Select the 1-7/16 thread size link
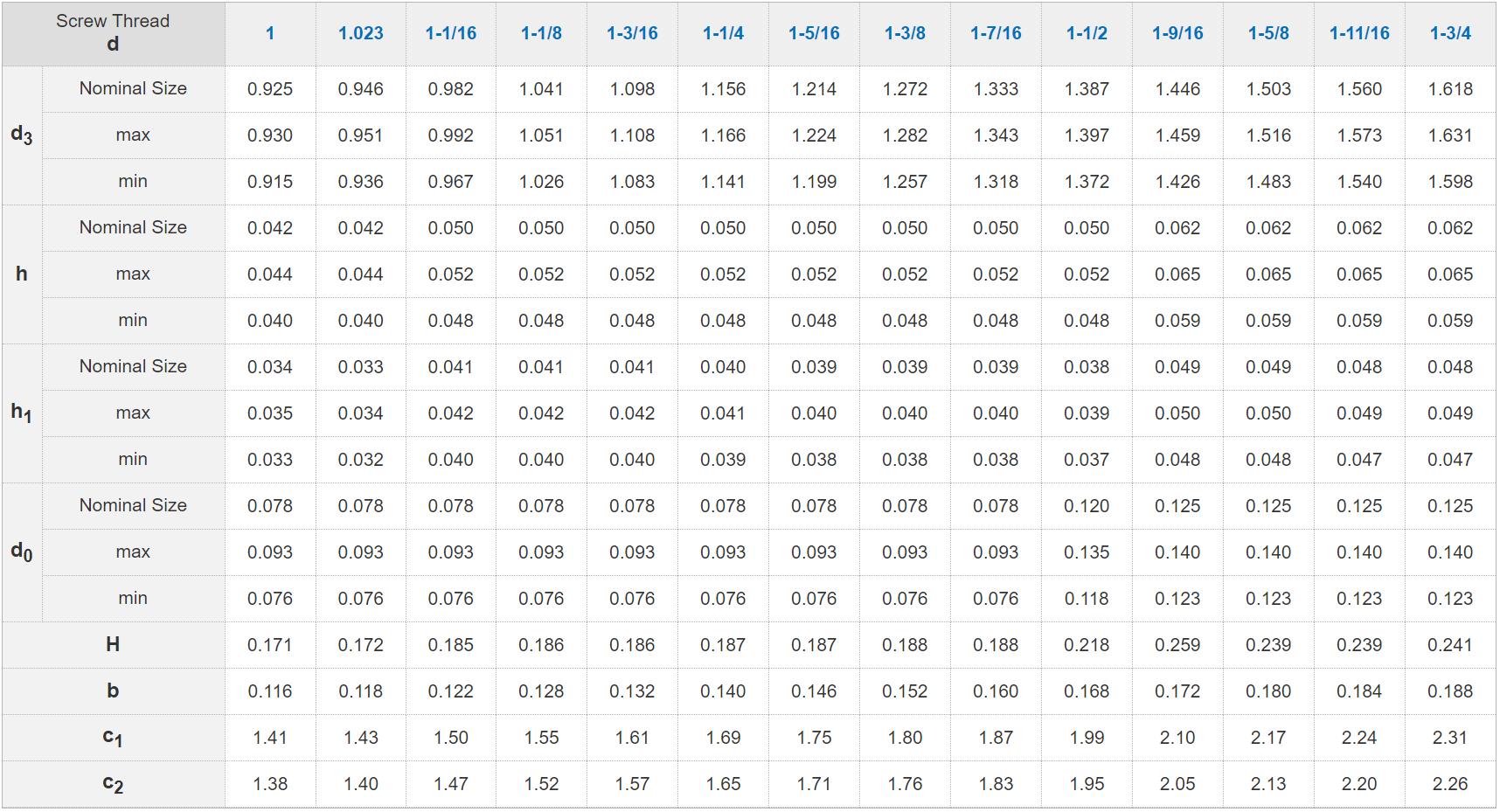 [996, 33]
